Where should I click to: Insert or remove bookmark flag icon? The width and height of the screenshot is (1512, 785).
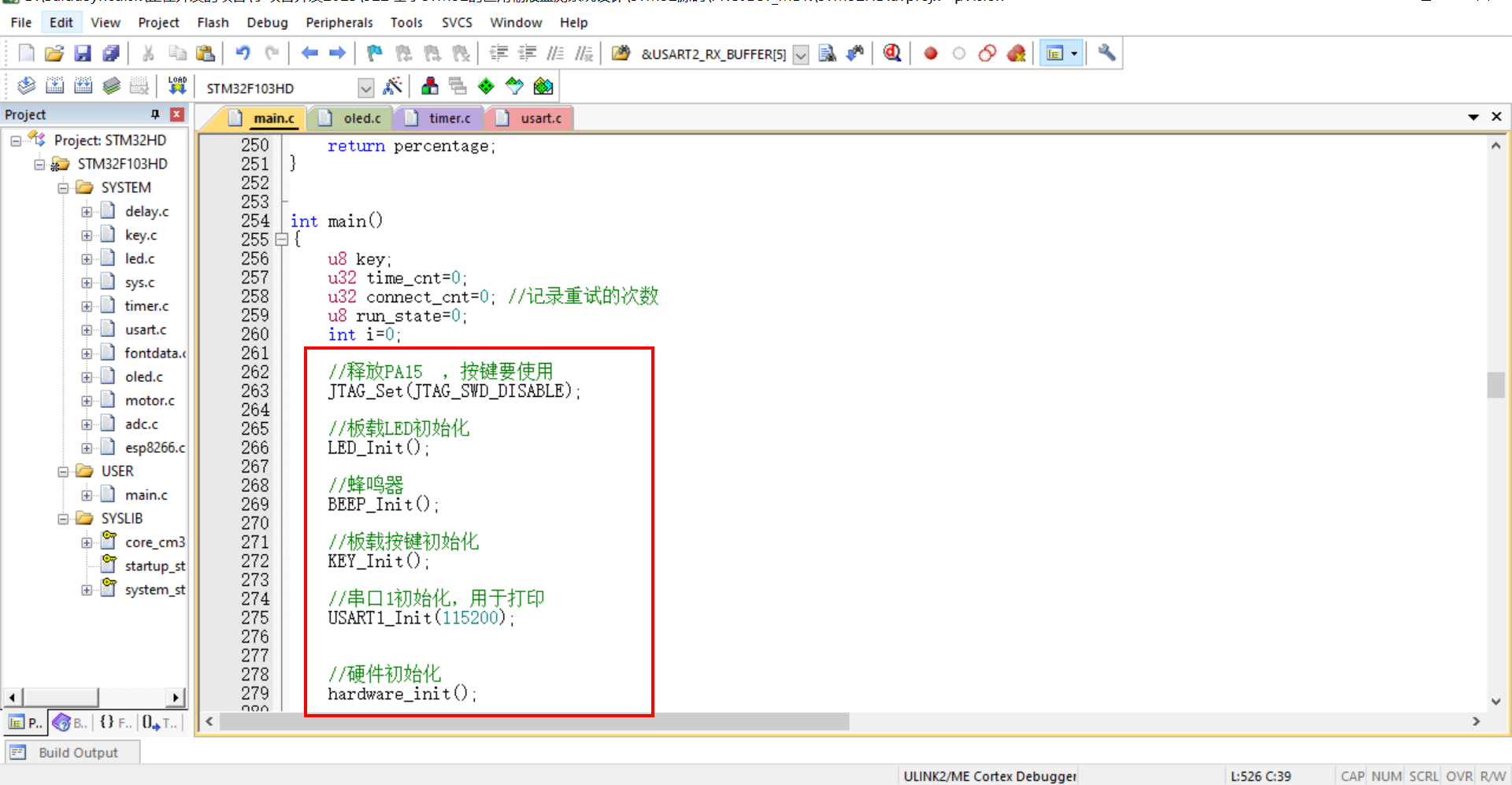point(375,54)
